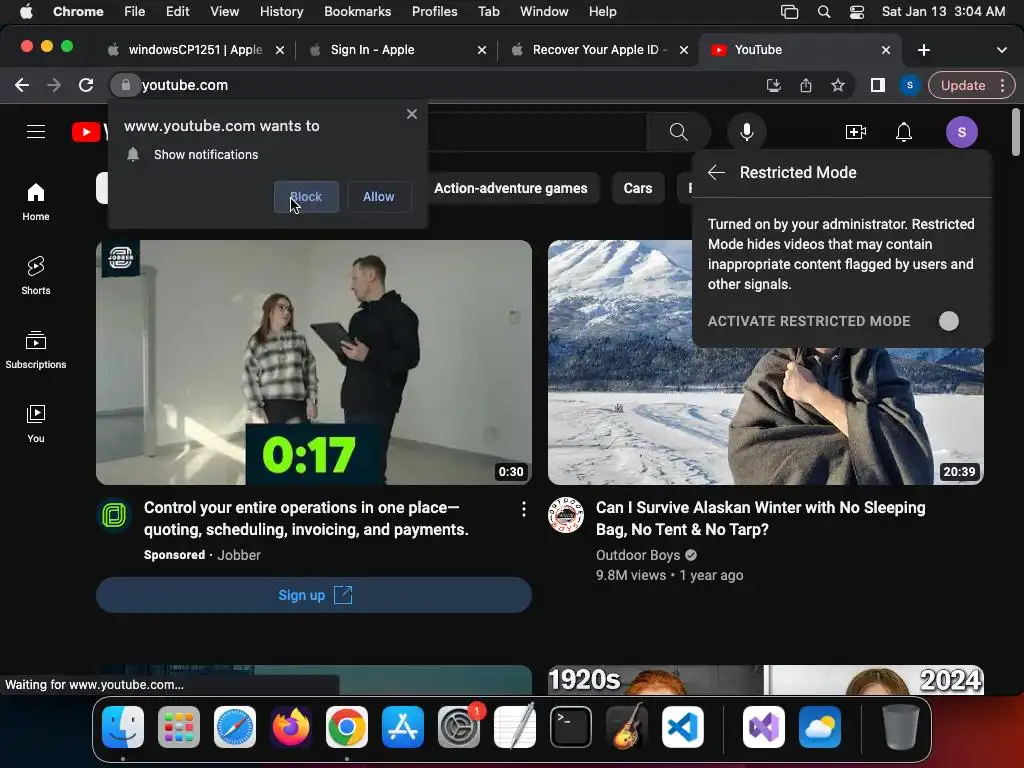Toggle the Chrome side panel
1024x768 pixels.
pos(878,85)
